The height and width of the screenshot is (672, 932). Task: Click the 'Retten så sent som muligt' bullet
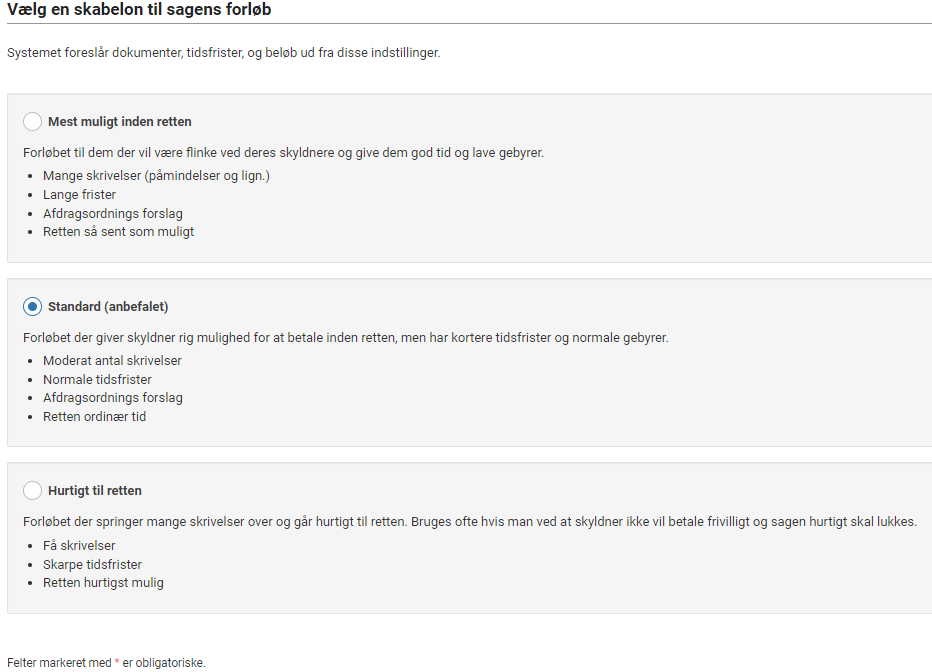[x=118, y=232]
